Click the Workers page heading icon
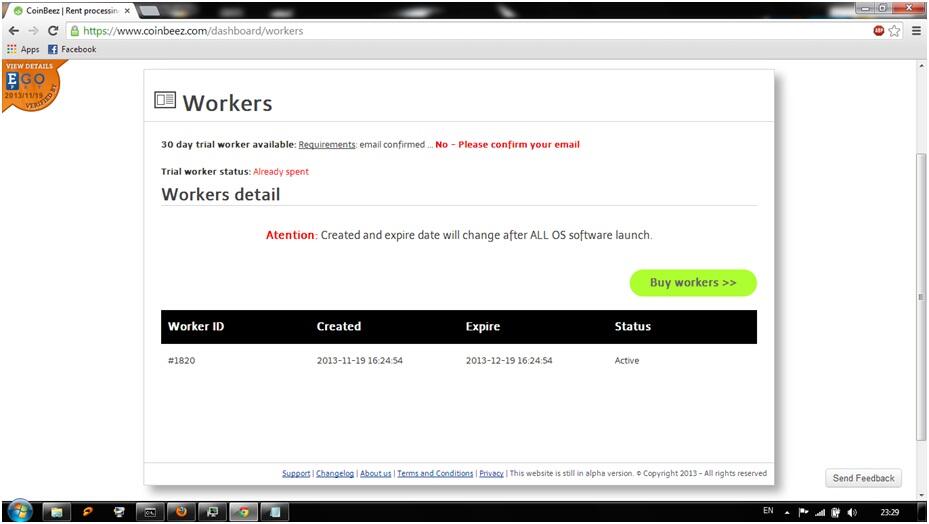 (165, 100)
